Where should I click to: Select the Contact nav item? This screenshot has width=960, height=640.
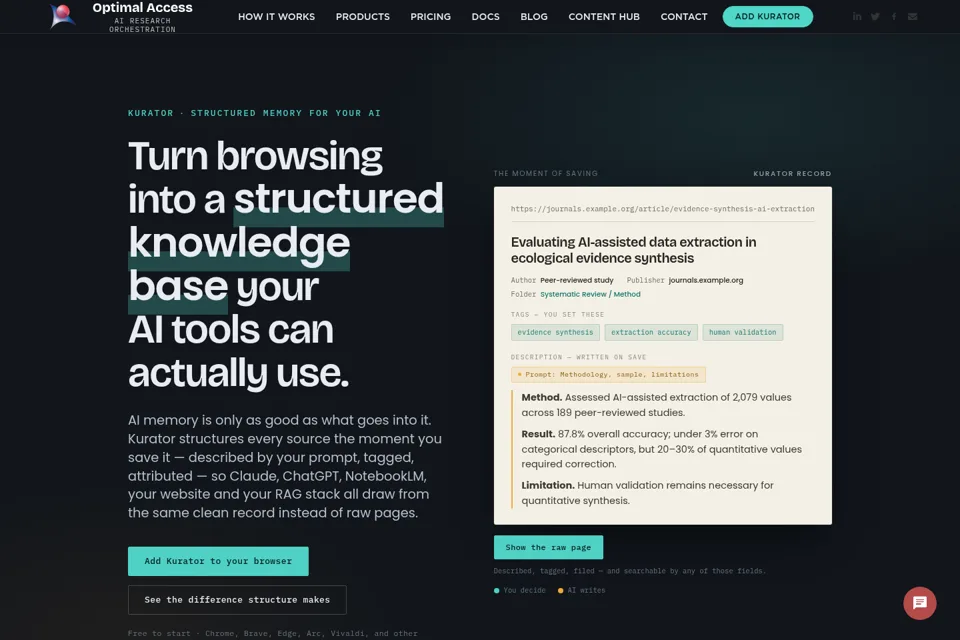point(684,17)
